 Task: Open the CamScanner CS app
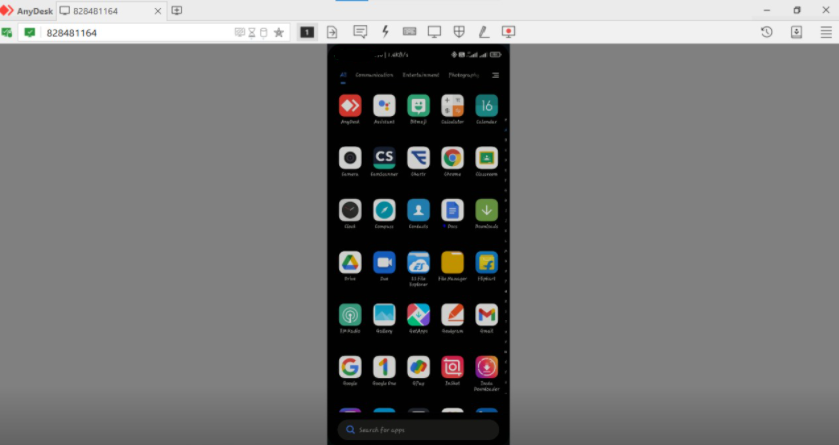point(384,158)
